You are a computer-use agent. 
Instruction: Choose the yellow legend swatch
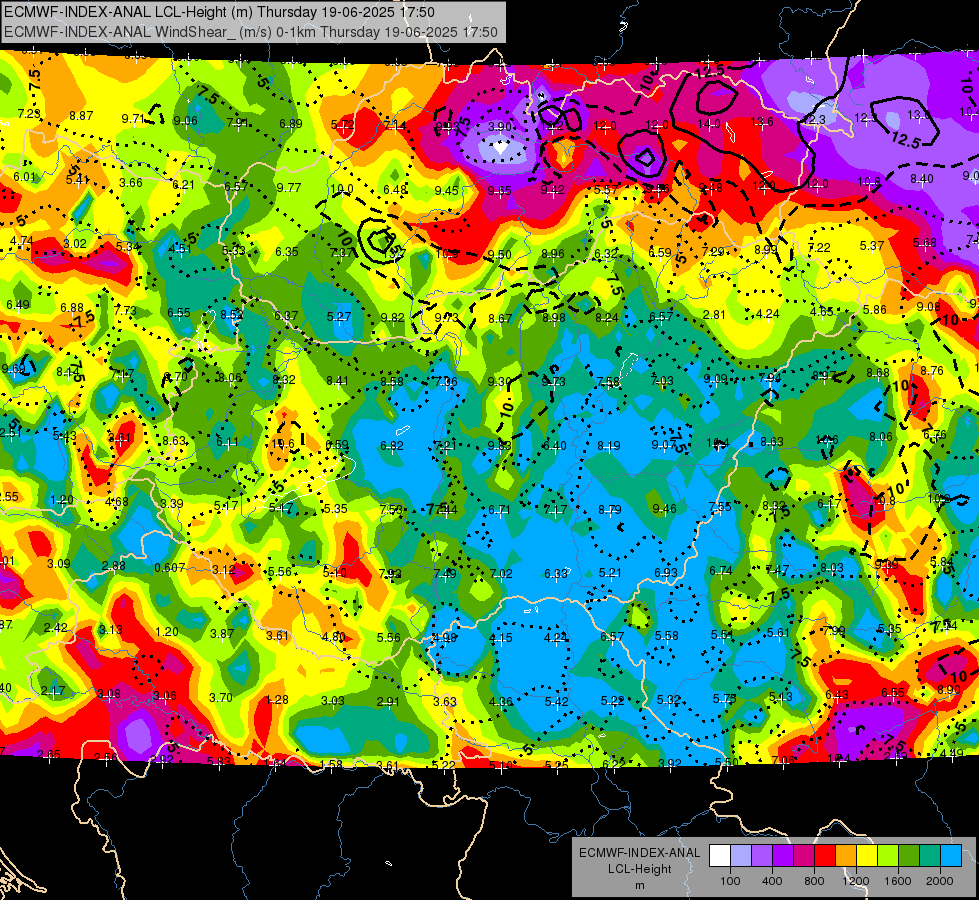pyautogui.click(x=867, y=856)
